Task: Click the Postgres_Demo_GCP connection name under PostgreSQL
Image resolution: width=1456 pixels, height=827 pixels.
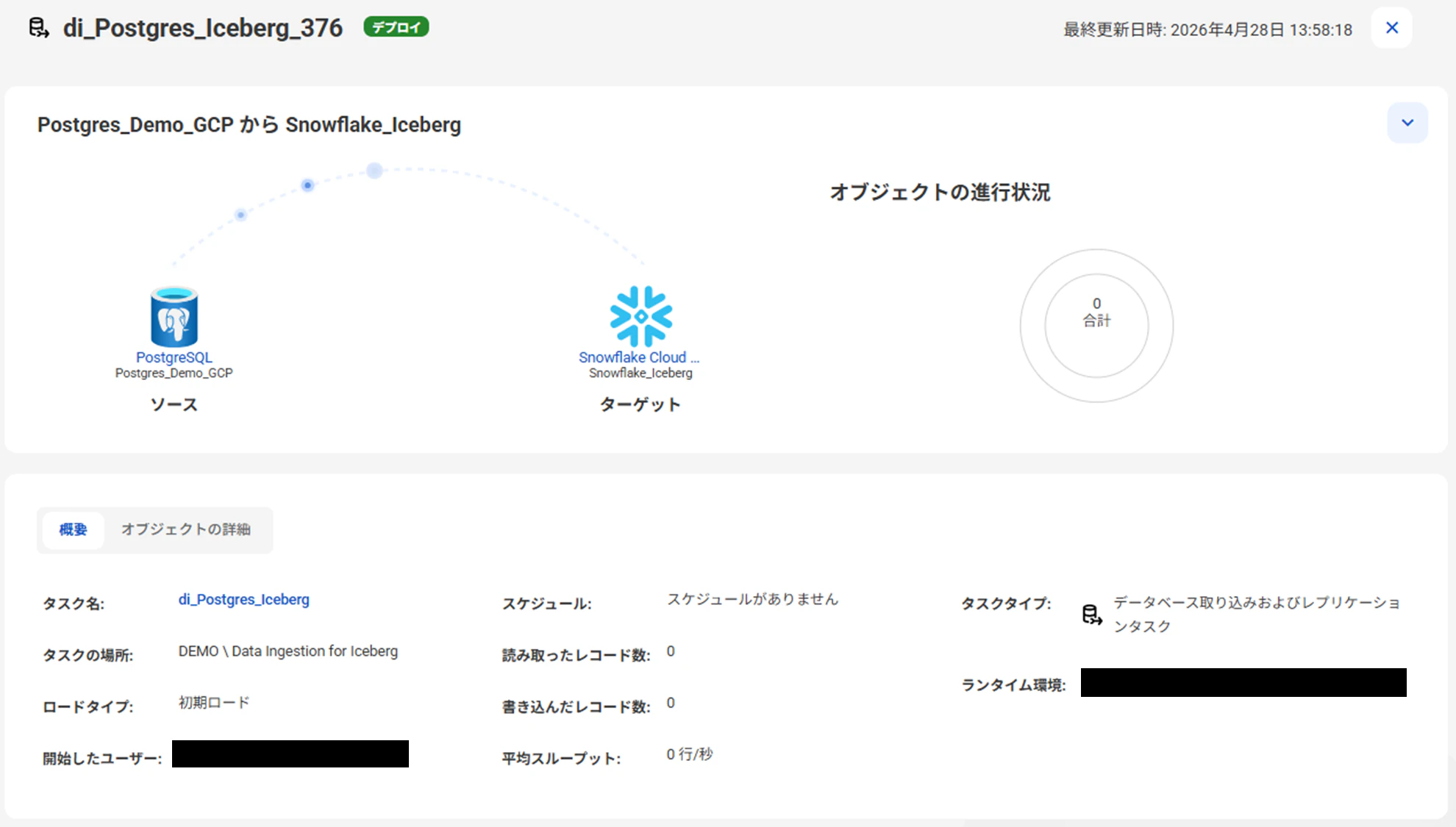Action: (x=174, y=373)
